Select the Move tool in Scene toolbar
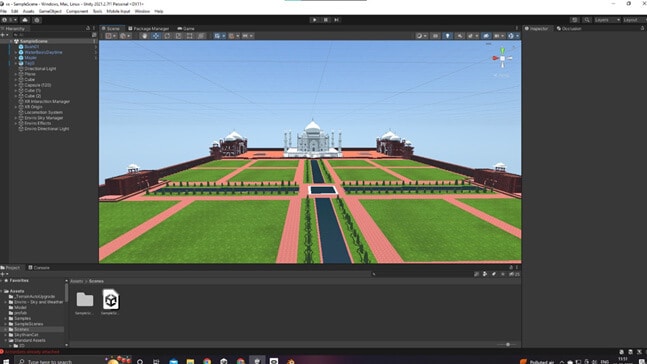 [156, 36]
